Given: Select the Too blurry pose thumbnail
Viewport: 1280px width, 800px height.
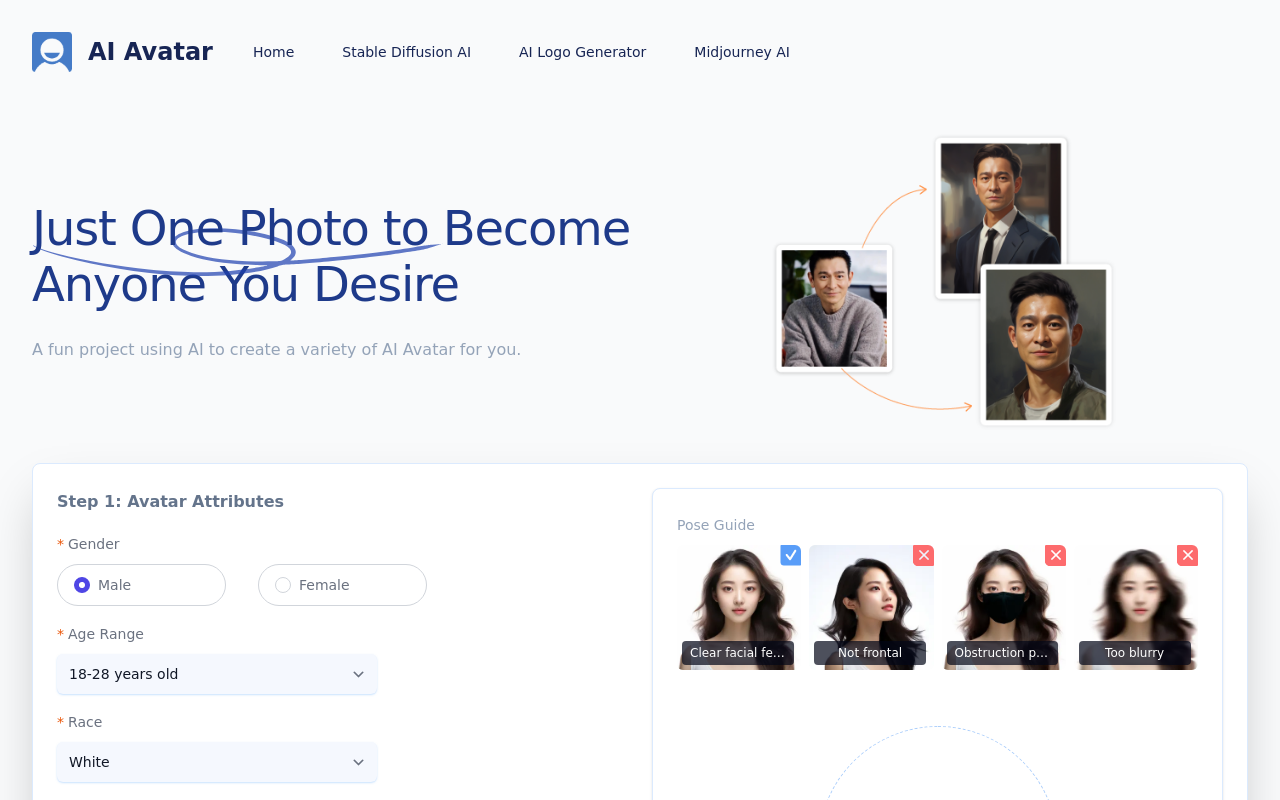Looking at the screenshot, I should (x=1135, y=607).
